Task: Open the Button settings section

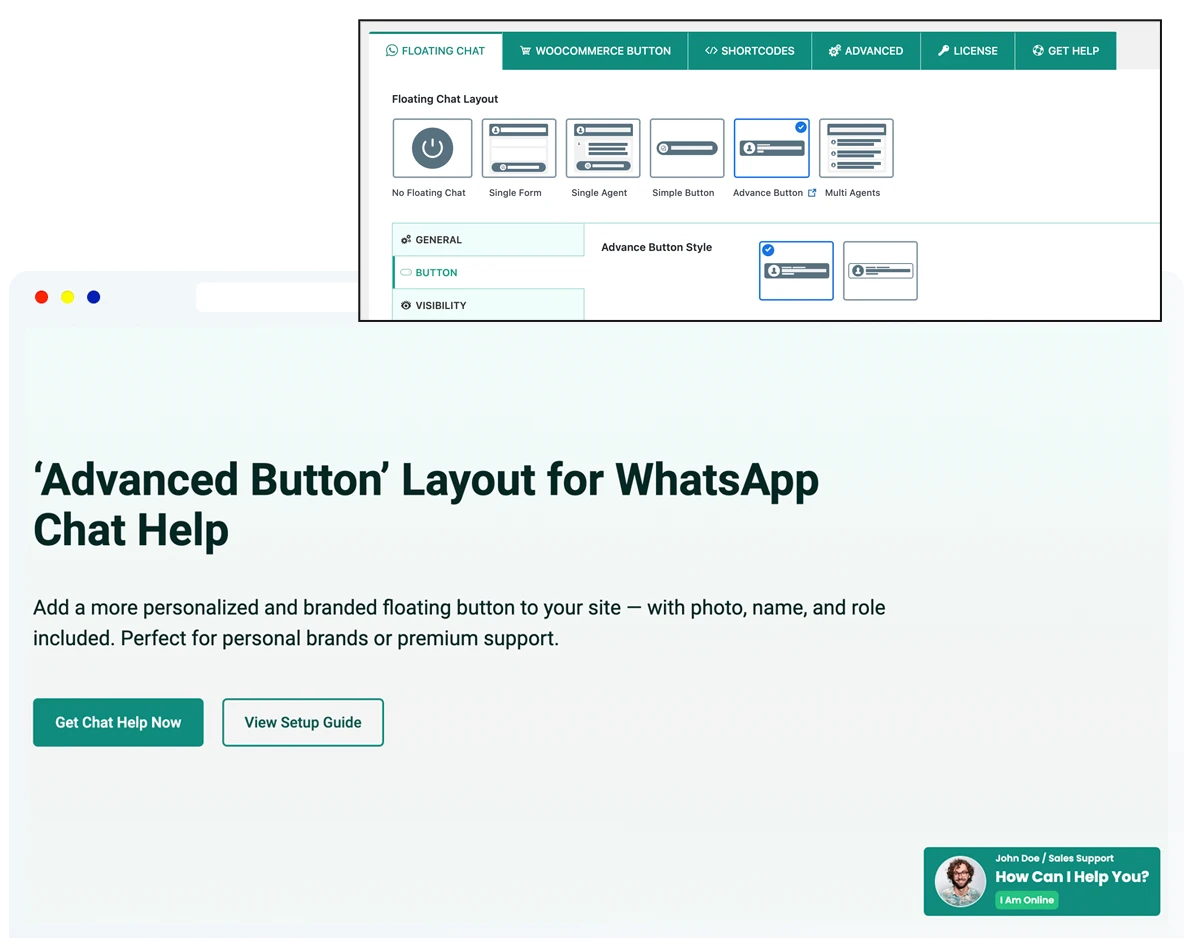Action: (488, 272)
